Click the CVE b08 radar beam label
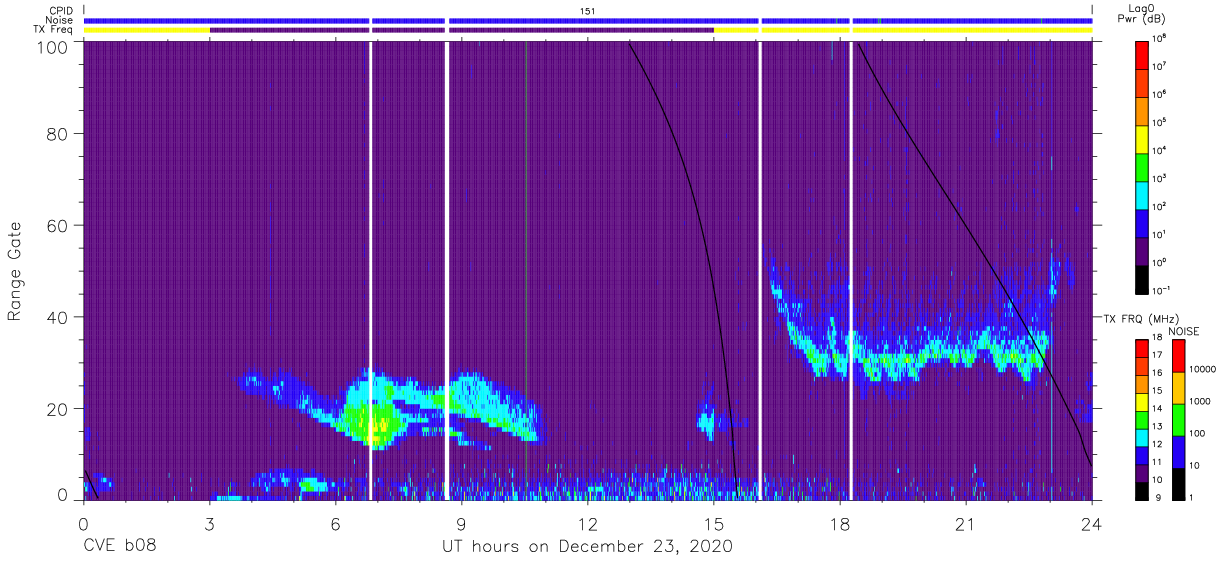Viewport: 1228px width, 567px height. 119,546
